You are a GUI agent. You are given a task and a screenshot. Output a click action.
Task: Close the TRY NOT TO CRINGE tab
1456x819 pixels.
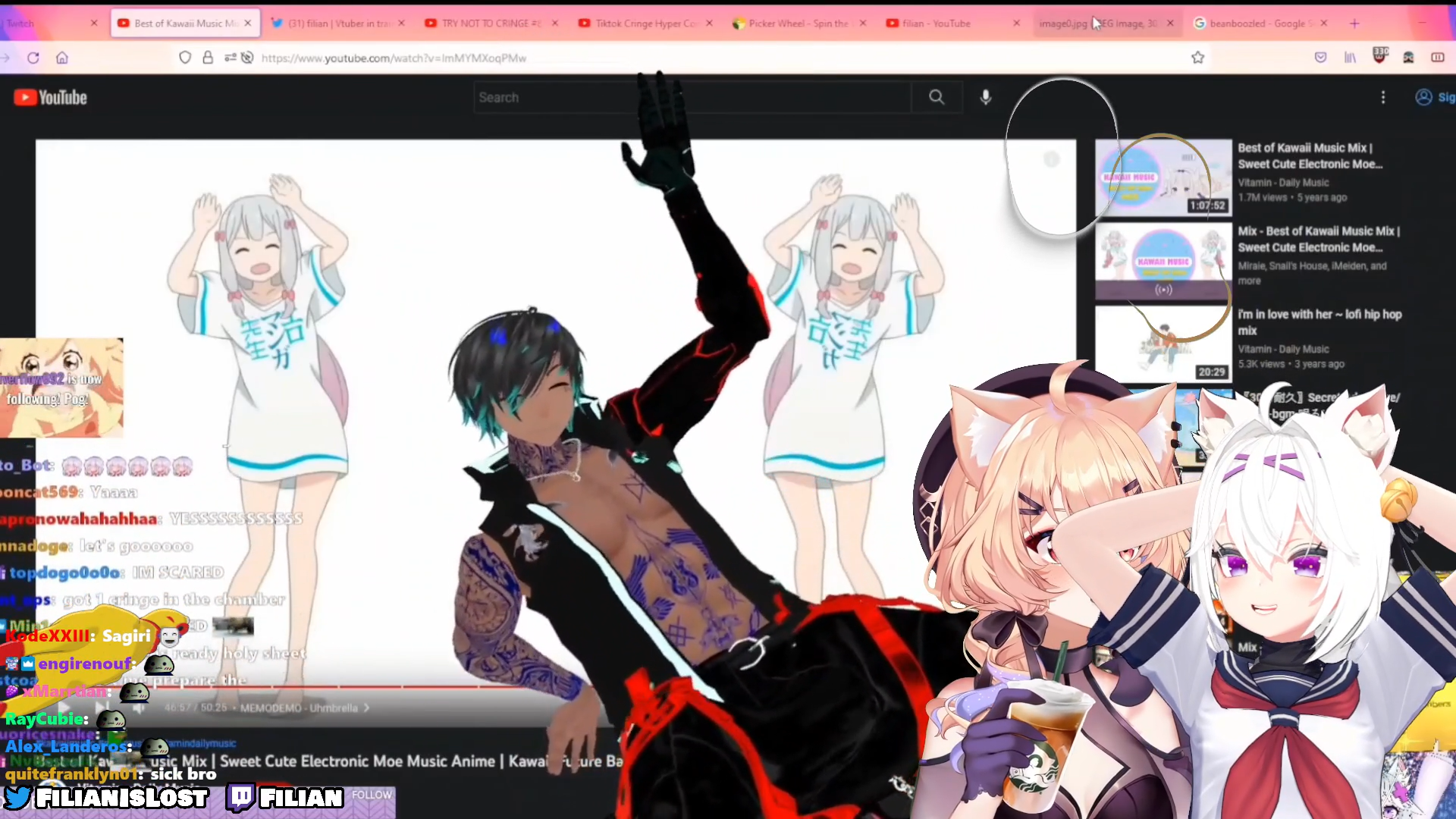click(555, 24)
